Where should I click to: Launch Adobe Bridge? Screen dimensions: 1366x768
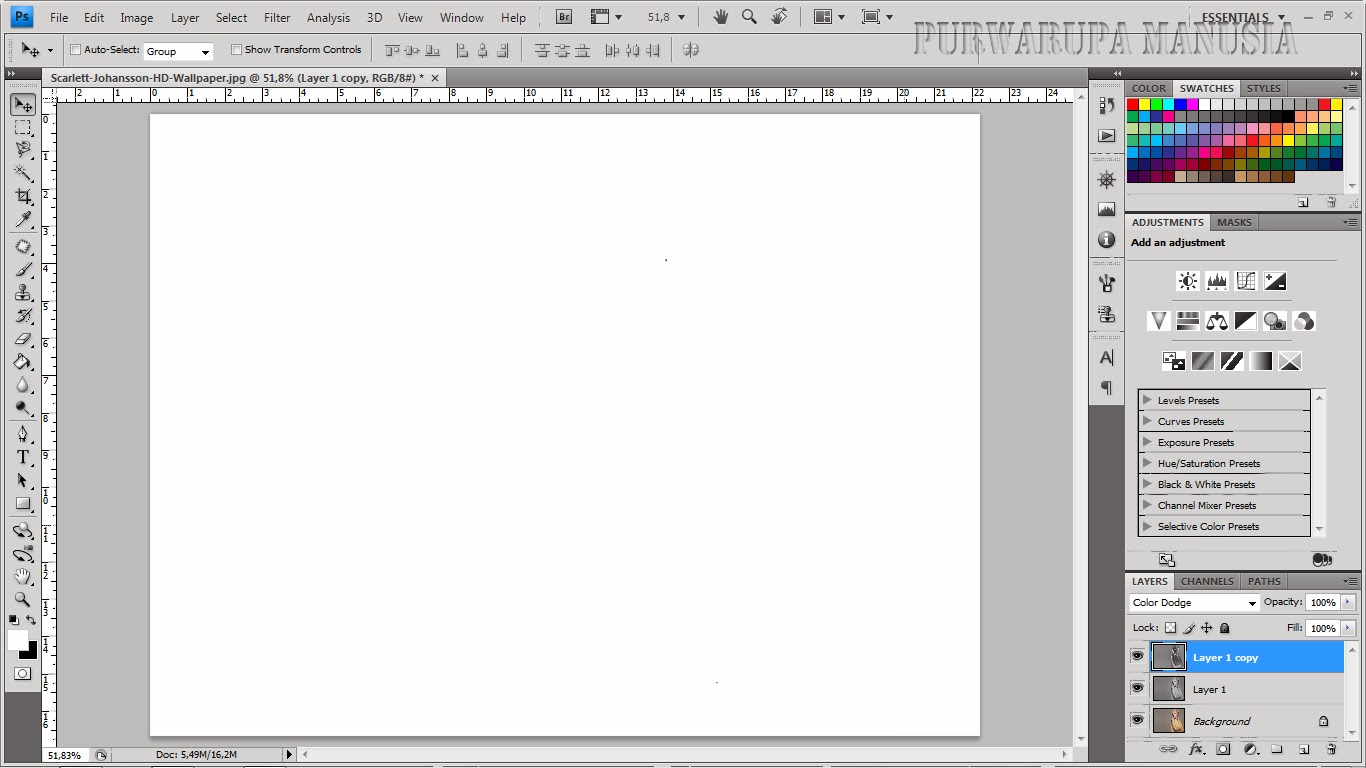pyautogui.click(x=564, y=17)
